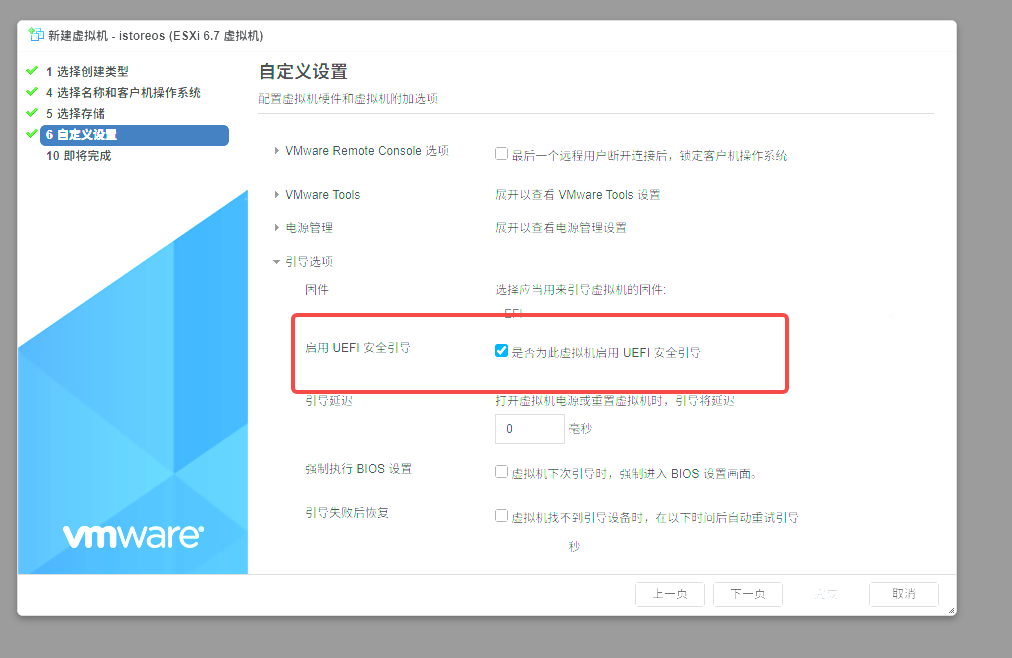This screenshot has width=1012, height=658.
Task: Enable force BIOS setup on next boot
Action: click(x=501, y=472)
